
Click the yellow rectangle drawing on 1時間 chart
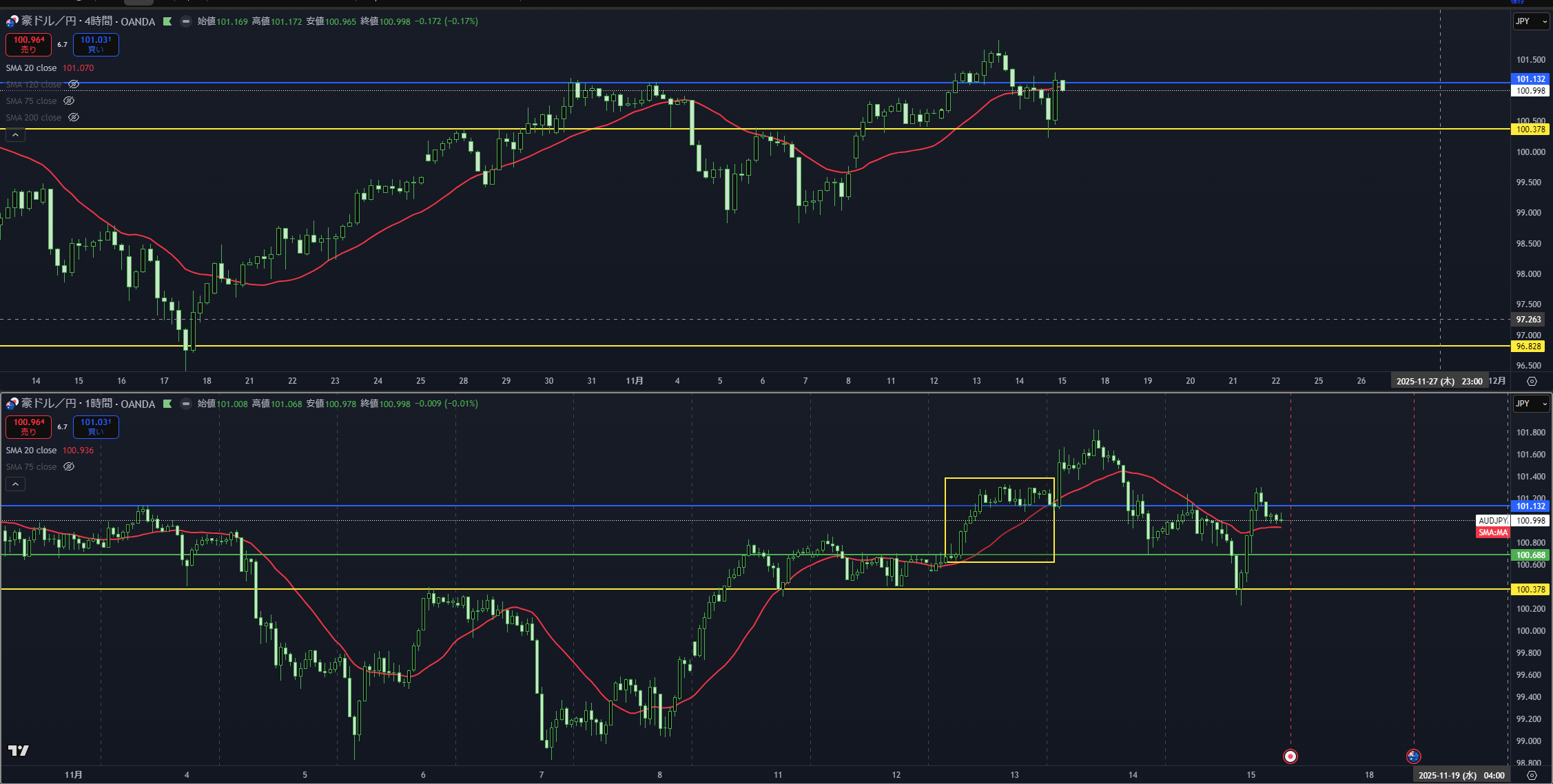click(x=999, y=478)
